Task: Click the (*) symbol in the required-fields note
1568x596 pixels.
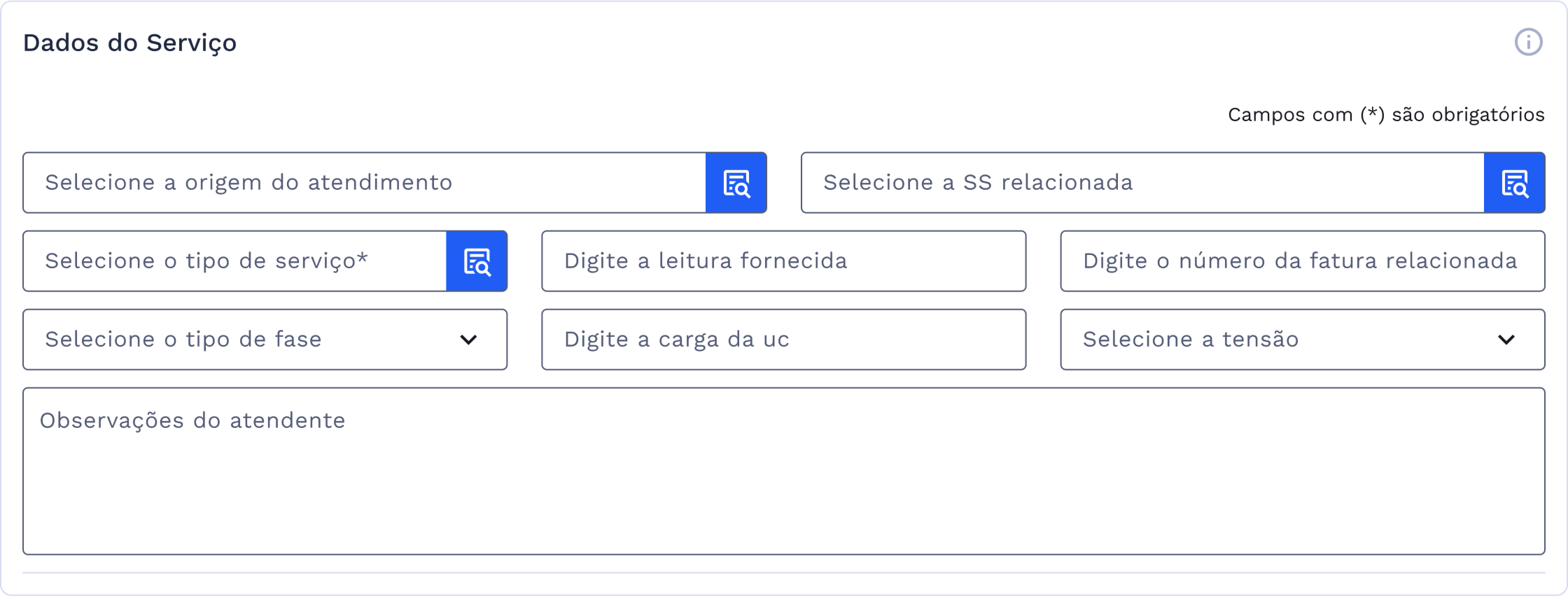Action: pos(1373,115)
